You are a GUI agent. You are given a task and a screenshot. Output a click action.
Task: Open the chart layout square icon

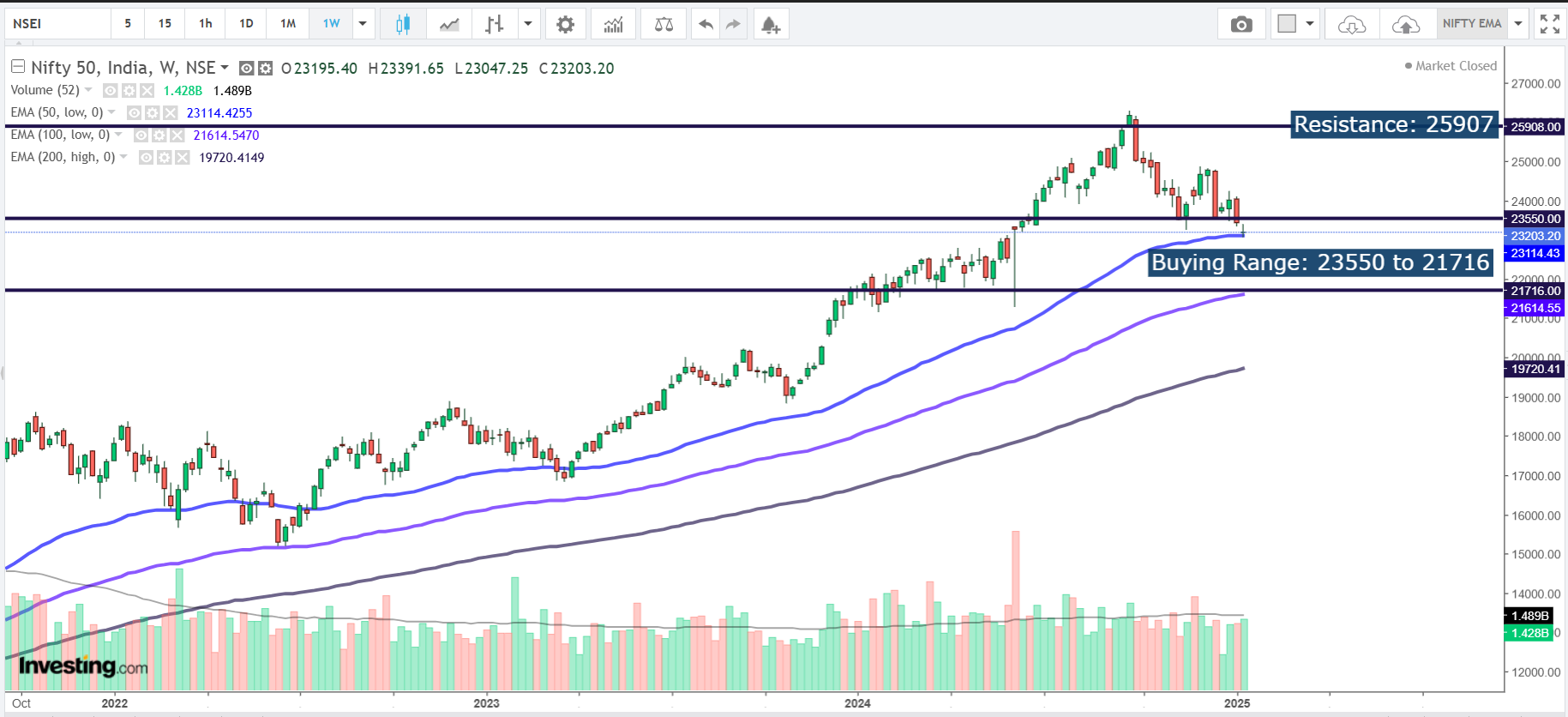click(x=1287, y=24)
